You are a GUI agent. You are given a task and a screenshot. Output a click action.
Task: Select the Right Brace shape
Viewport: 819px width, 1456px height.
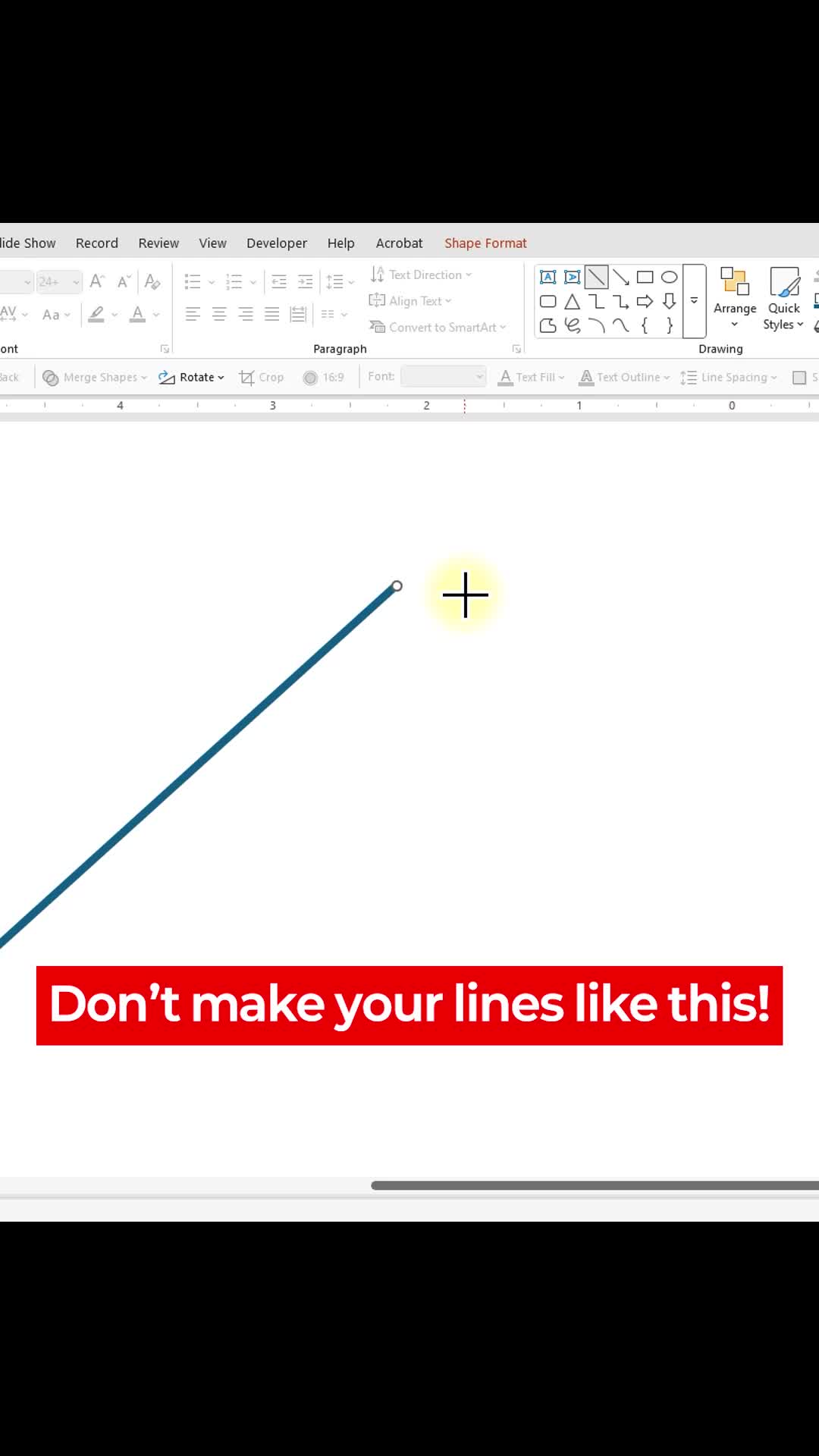click(669, 326)
